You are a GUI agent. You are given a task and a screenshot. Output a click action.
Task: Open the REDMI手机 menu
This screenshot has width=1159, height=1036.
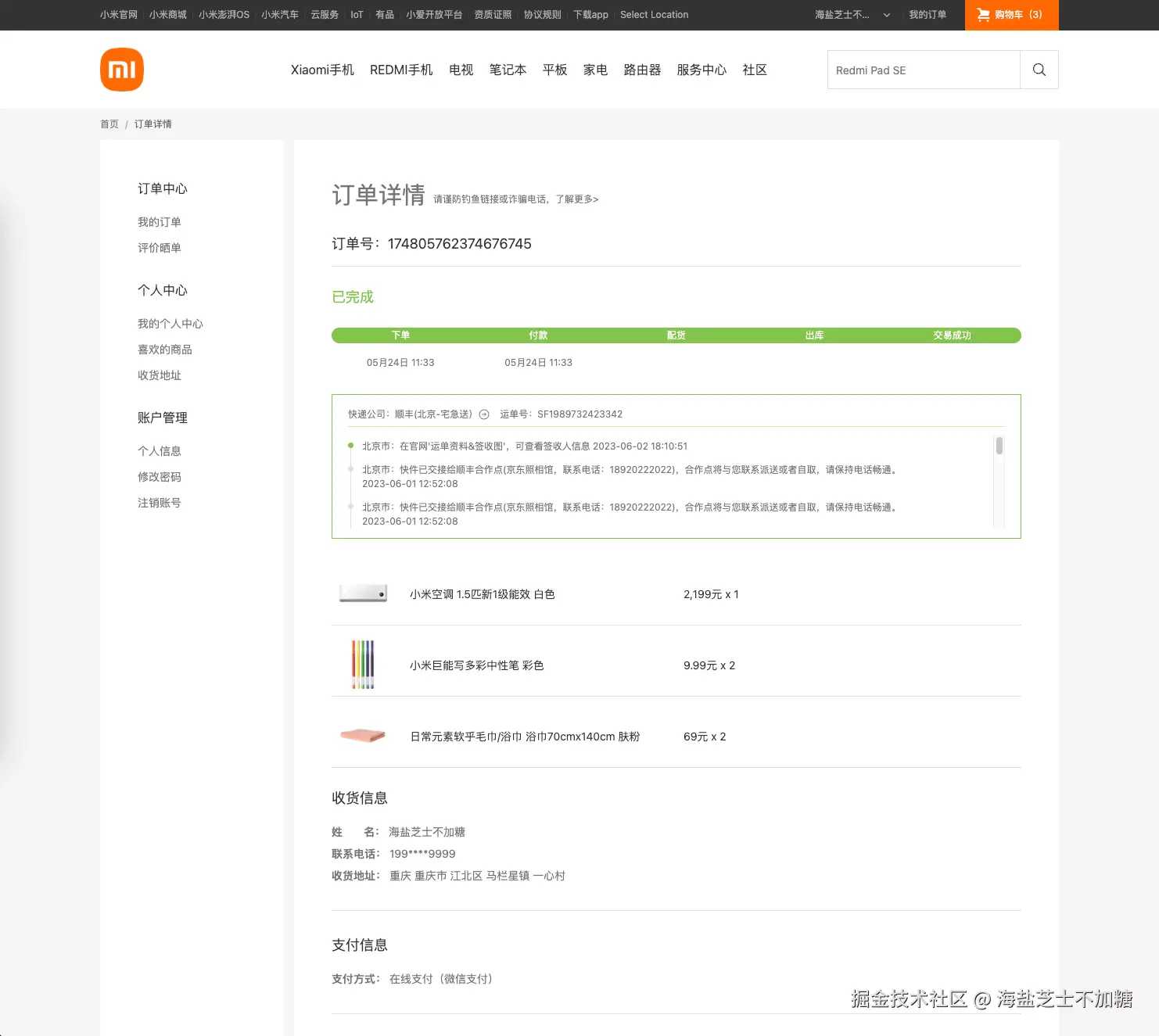click(401, 70)
